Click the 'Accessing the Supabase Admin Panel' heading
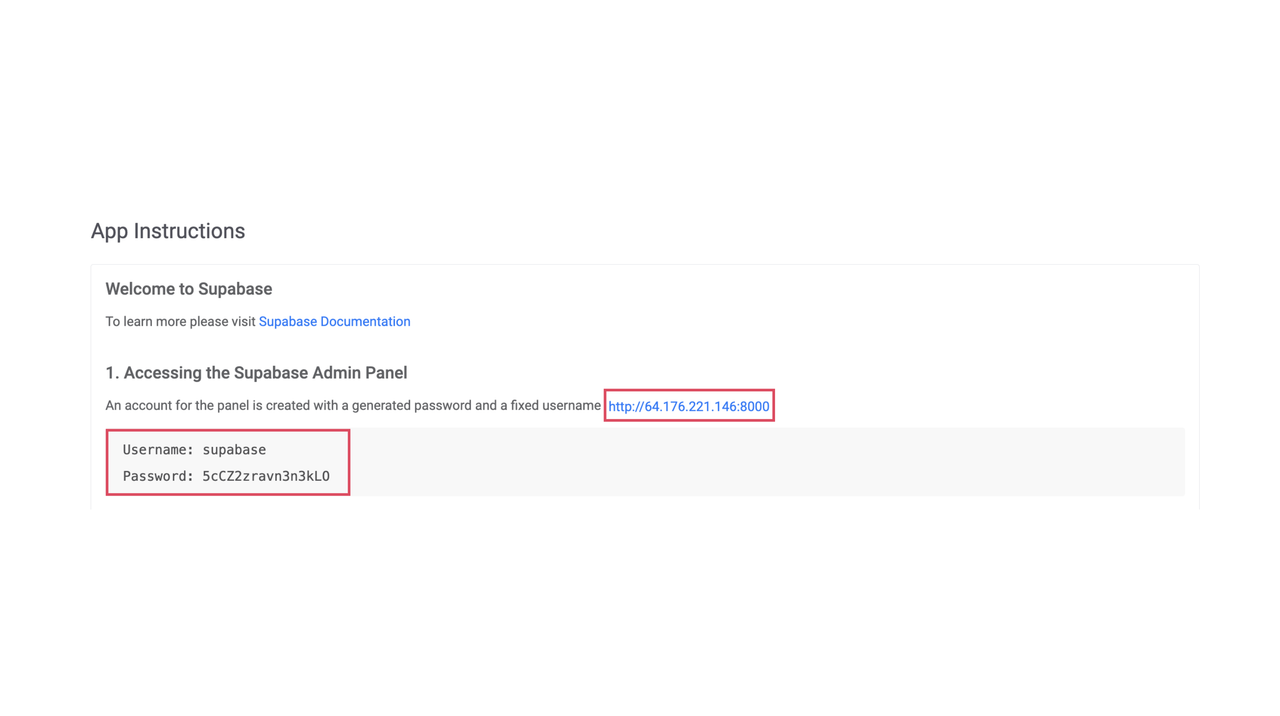 [256, 373]
